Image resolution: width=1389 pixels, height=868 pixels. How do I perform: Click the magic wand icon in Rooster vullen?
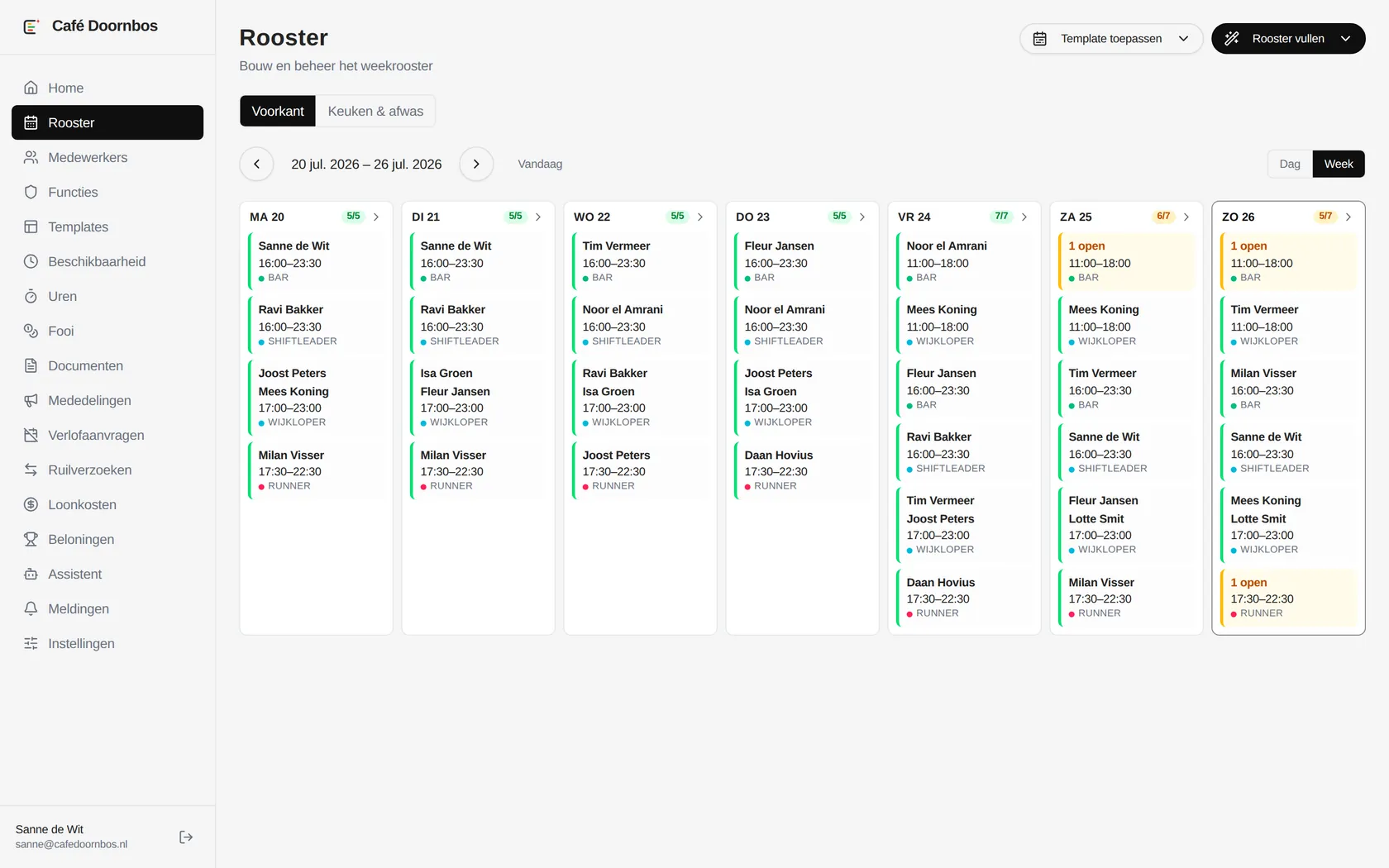1232,39
